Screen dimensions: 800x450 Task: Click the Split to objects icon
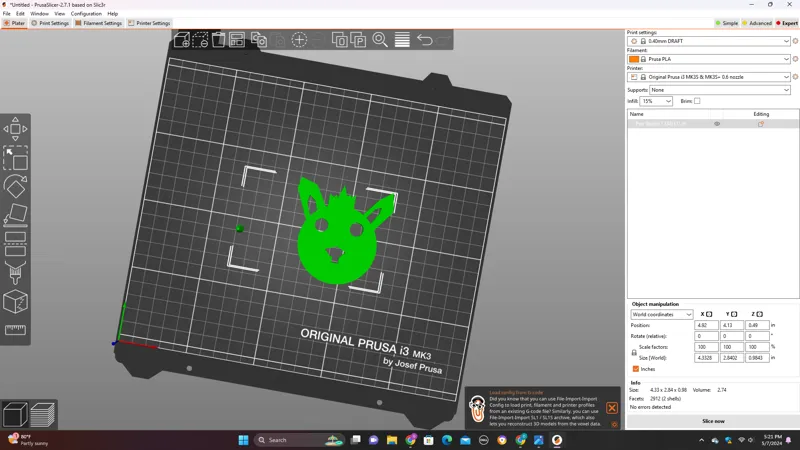coord(339,40)
